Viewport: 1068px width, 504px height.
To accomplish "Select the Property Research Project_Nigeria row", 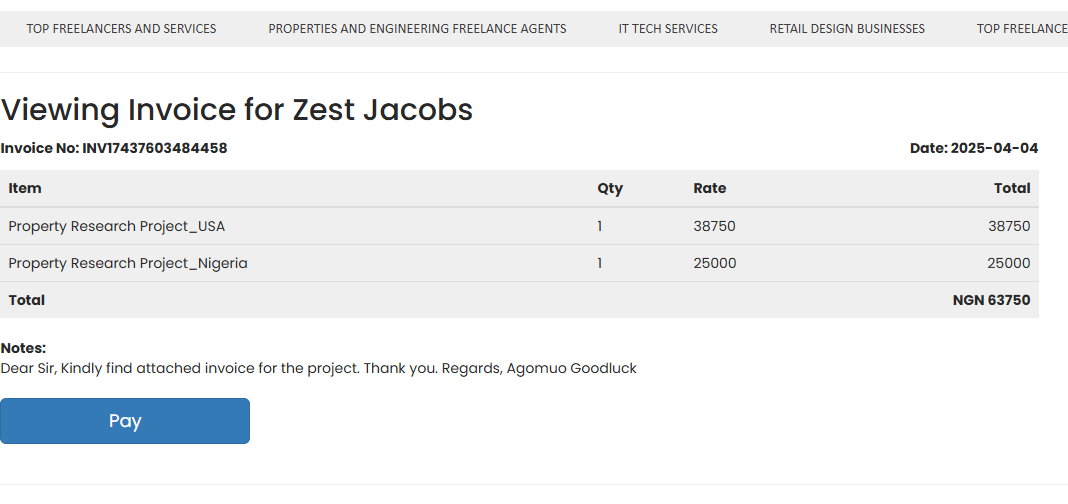I will pos(519,263).
